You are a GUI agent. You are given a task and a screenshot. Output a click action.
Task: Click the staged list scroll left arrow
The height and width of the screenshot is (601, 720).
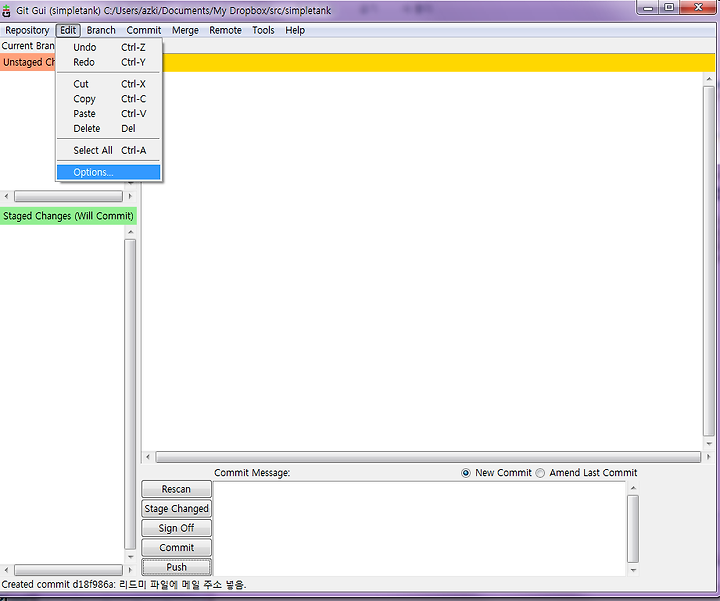(6, 570)
